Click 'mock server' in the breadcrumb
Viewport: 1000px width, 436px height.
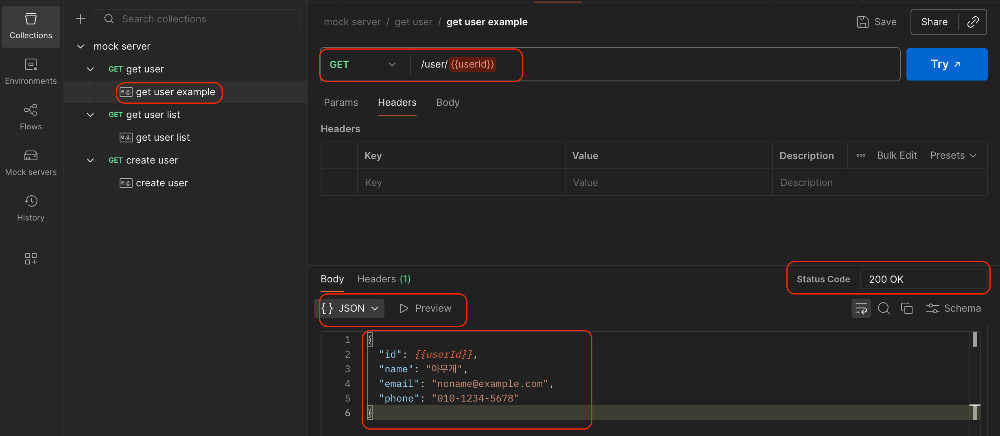click(x=352, y=22)
